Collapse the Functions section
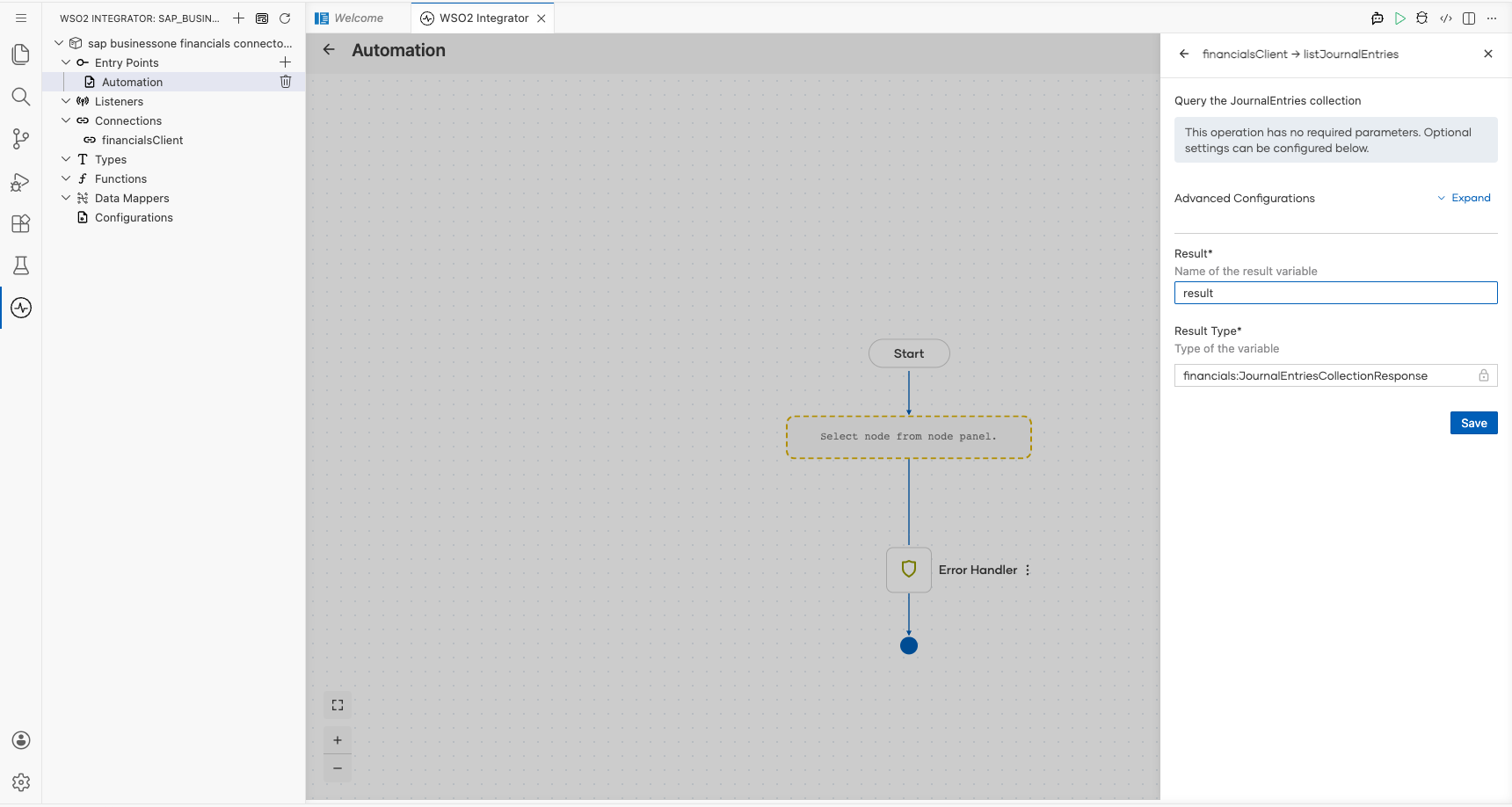 point(66,178)
